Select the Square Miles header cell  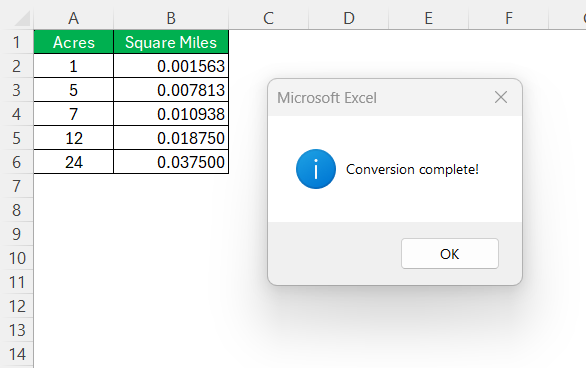pos(171,42)
